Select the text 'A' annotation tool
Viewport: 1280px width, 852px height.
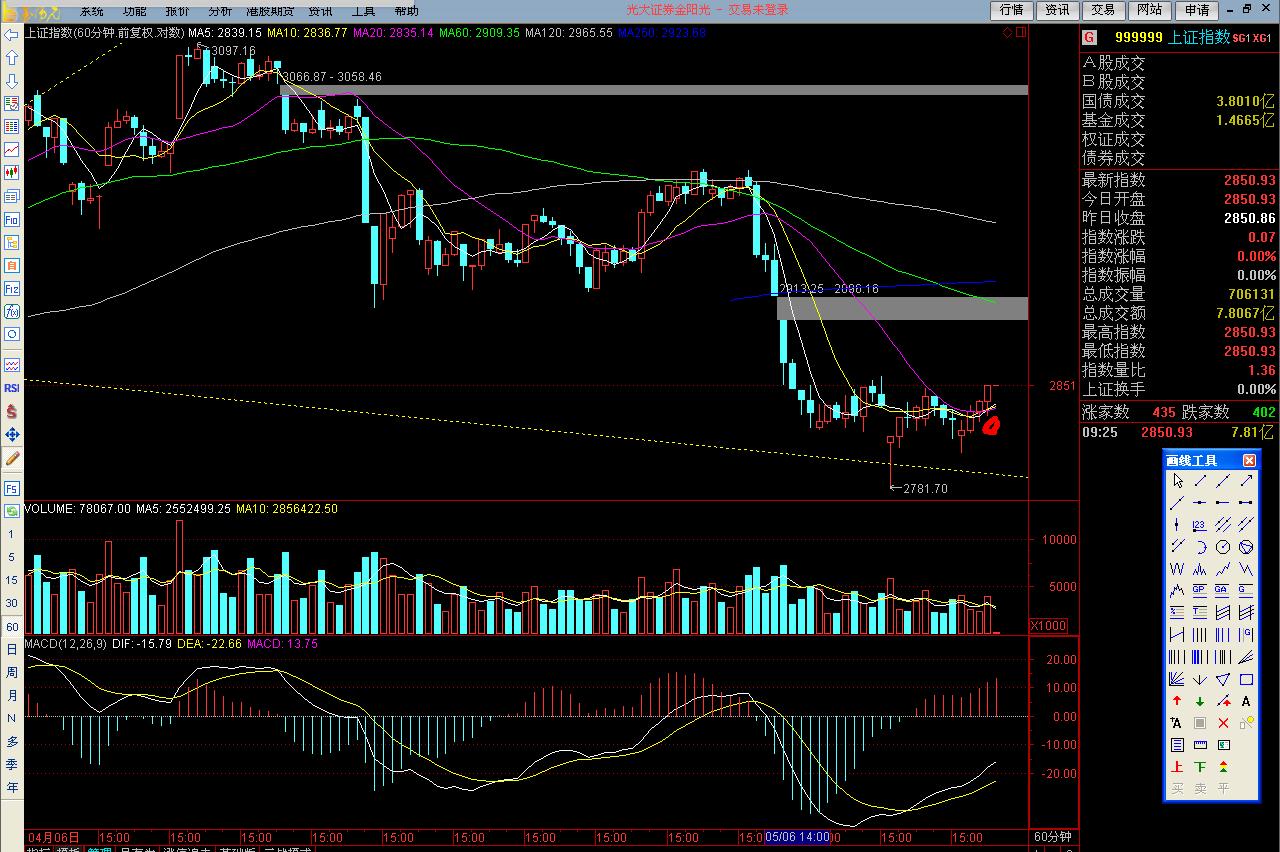click(x=1246, y=702)
